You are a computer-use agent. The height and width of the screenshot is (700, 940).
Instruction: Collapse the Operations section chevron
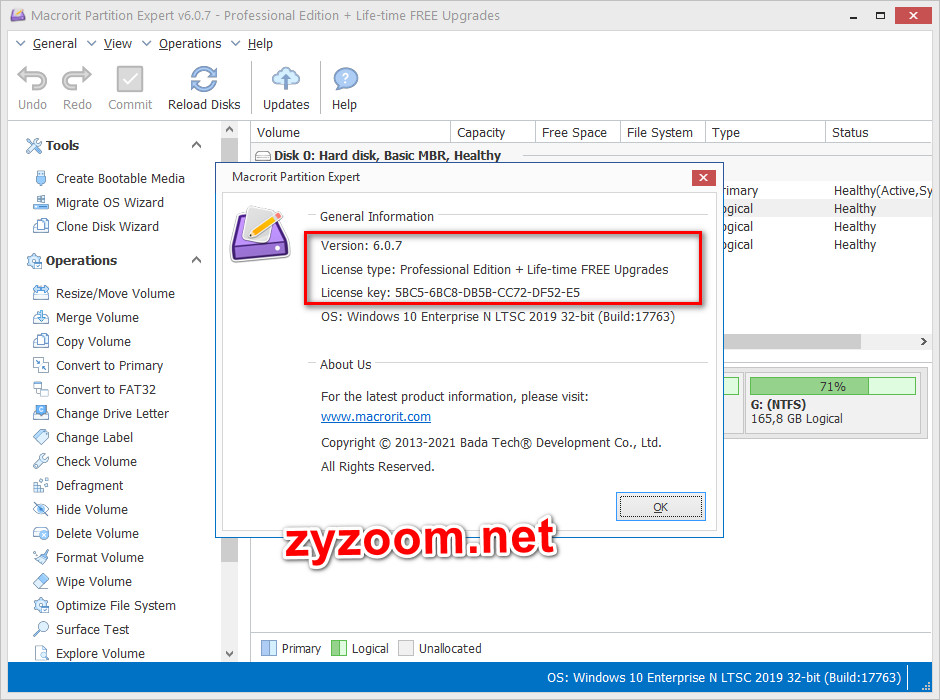[x=196, y=260]
